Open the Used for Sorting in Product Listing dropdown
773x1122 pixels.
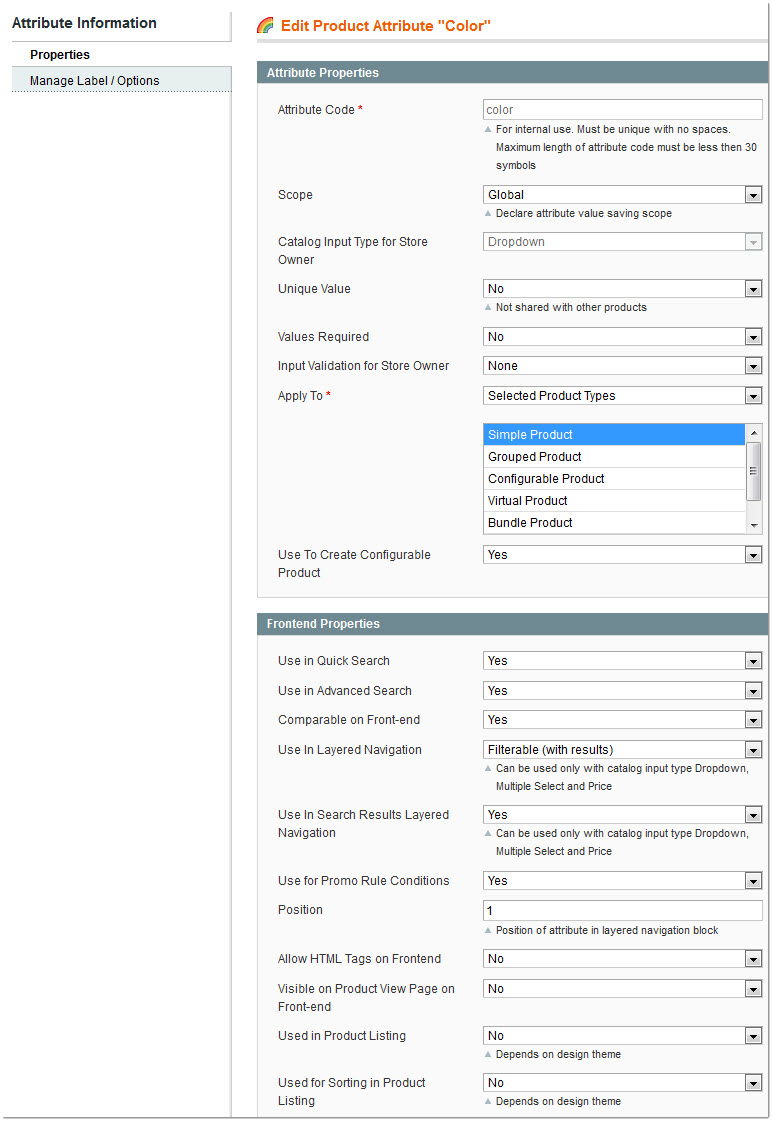coord(622,1083)
